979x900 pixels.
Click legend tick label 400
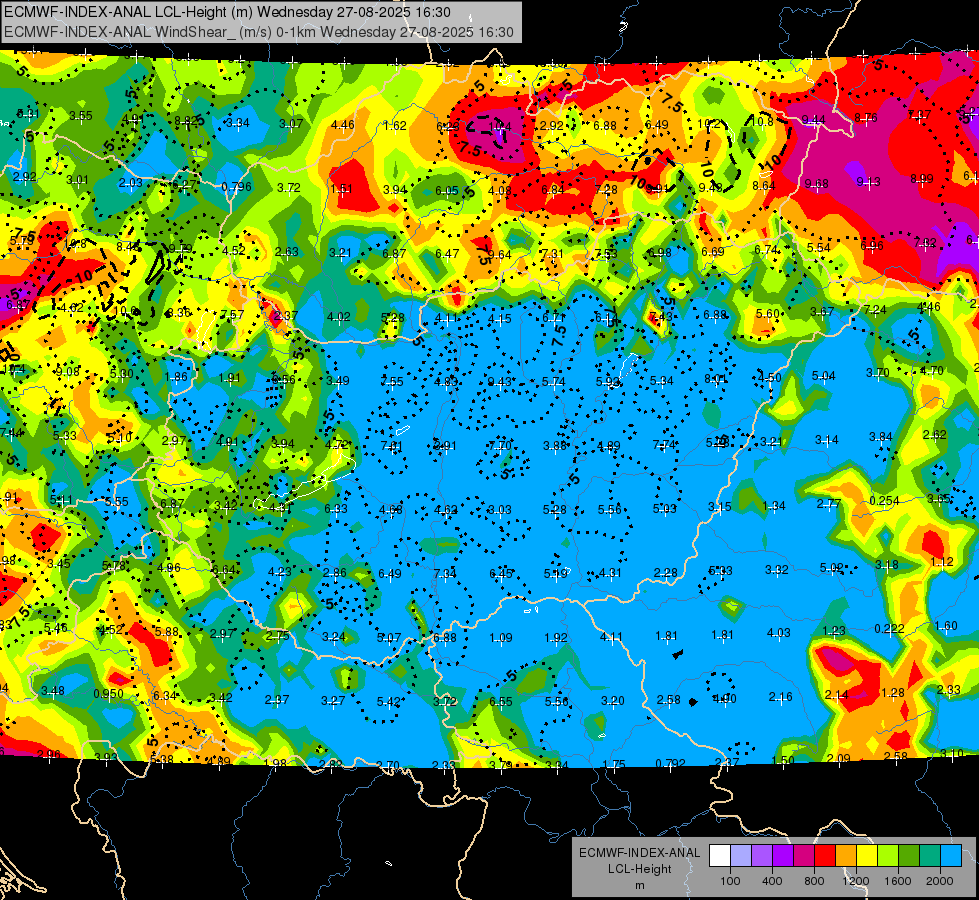pos(772,881)
